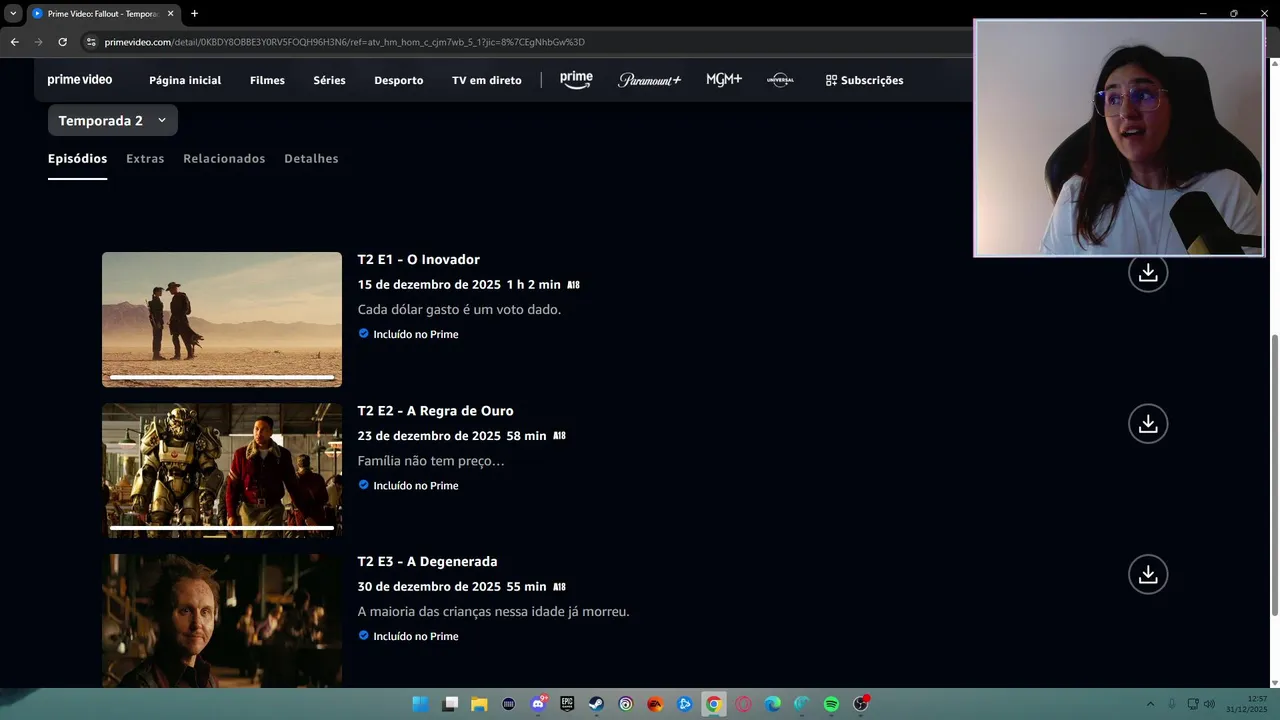
Task: View site information icon in address bar
Action: point(91,42)
